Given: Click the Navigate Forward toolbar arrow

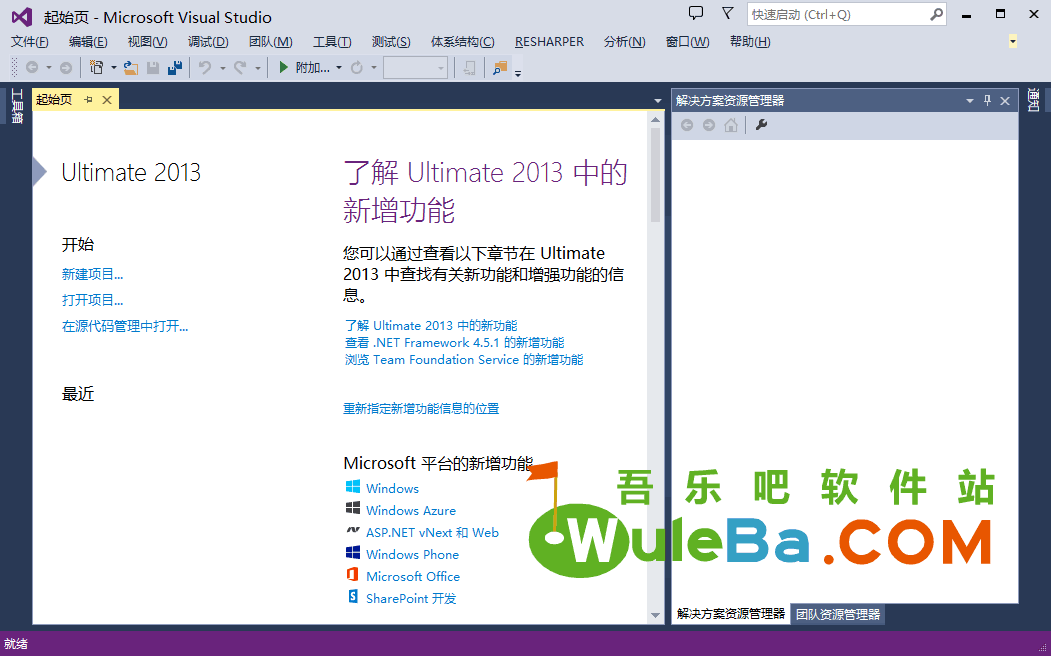Looking at the screenshot, I should click(x=66, y=67).
